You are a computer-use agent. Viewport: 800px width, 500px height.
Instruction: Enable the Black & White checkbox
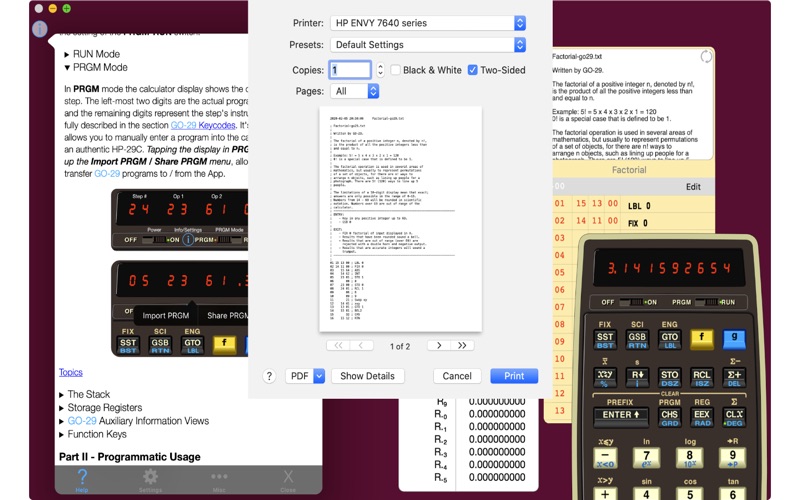tap(395, 70)
